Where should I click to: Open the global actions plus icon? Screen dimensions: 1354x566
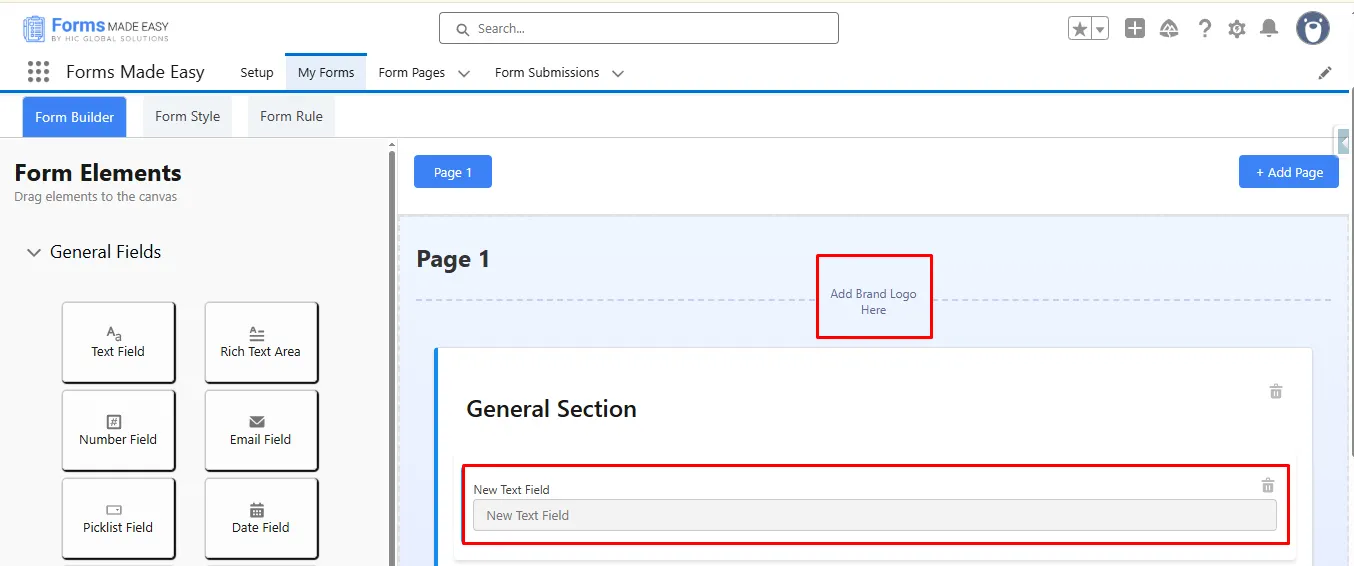(x=1134, y=29)
